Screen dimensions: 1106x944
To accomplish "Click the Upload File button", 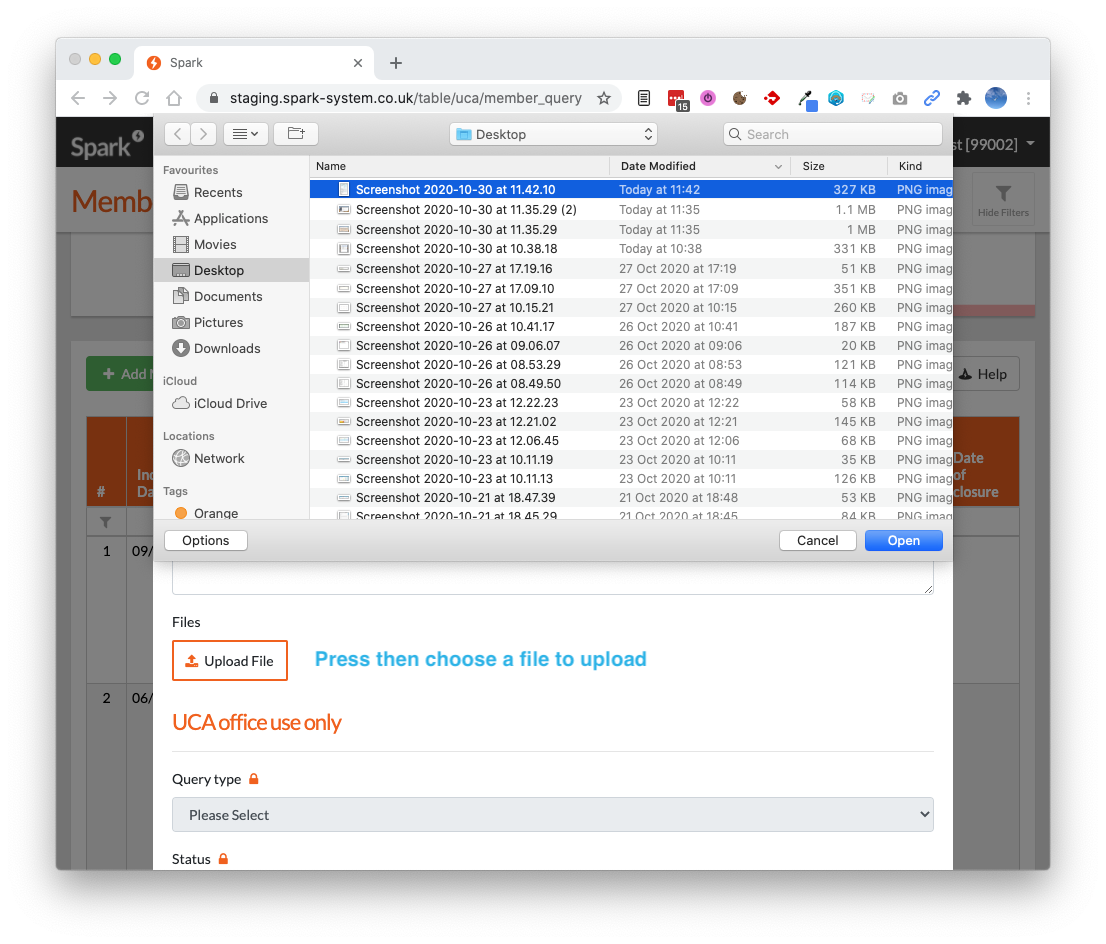I will click(230, 661).
